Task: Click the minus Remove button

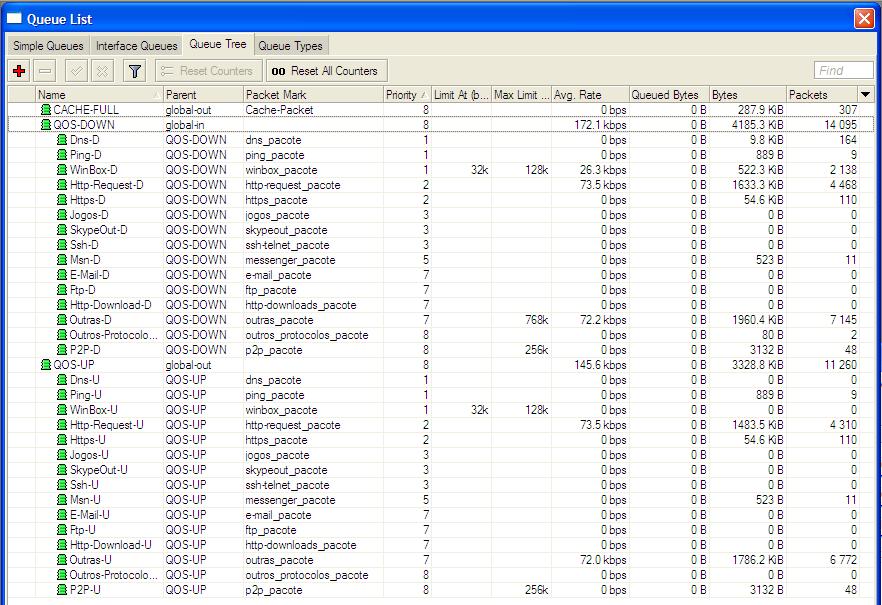Action: tap(46, 71)
